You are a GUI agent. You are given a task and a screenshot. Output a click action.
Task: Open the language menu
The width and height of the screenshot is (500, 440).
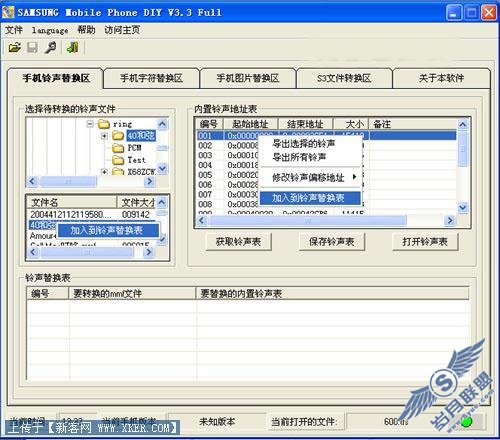click(x=50, y=30)
